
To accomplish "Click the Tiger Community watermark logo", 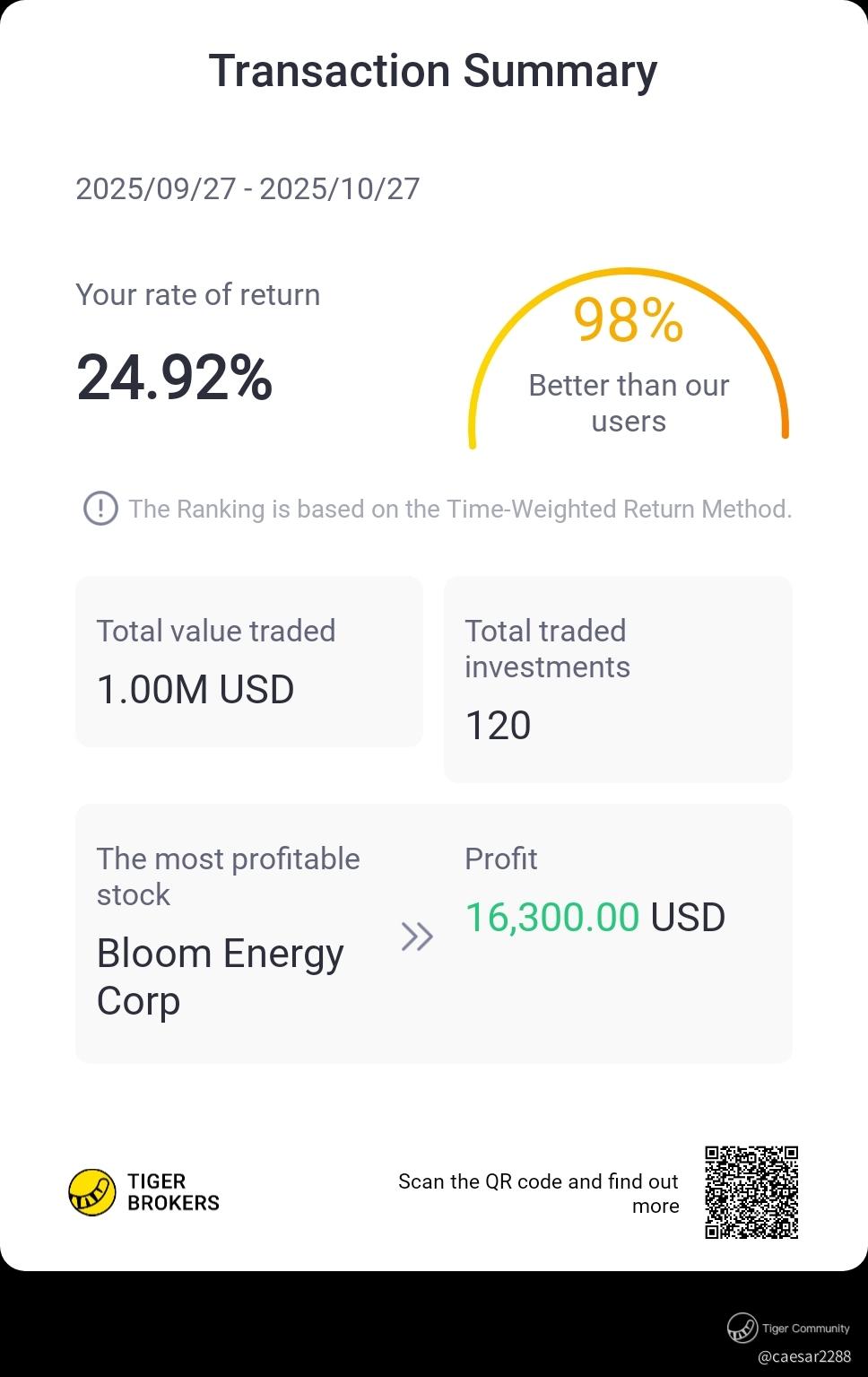I will pyautogui.click(x=742, y=1327).
